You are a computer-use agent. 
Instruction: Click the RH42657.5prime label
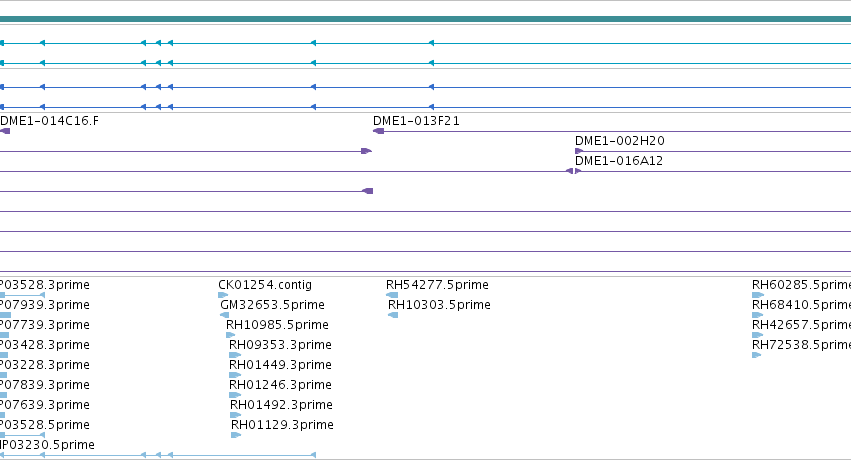pos(801,325)
